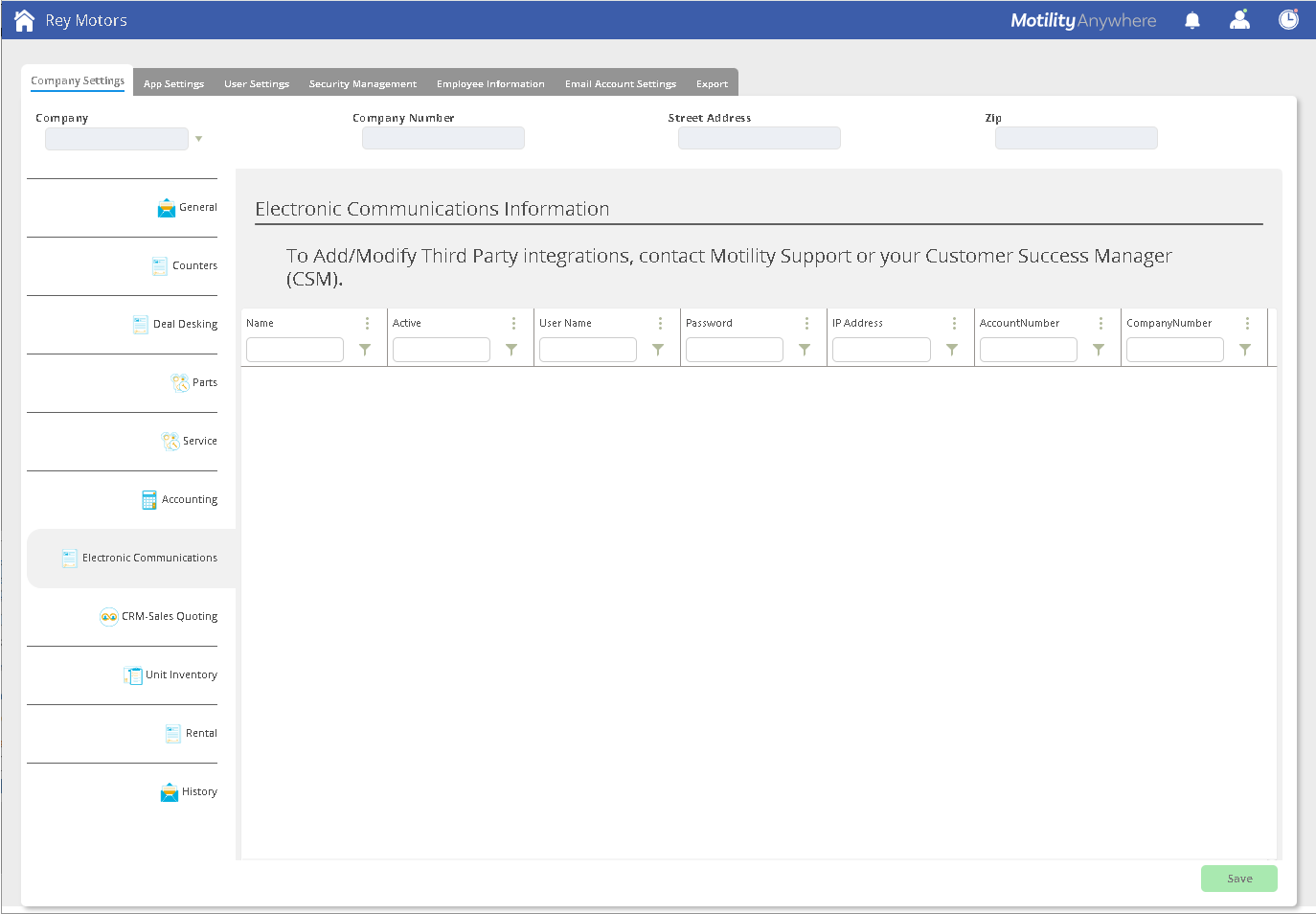Apply filter on AccountNumber column
Image resolution: width=1316 pixels, height=914 pixels.
pos(1099,350)
